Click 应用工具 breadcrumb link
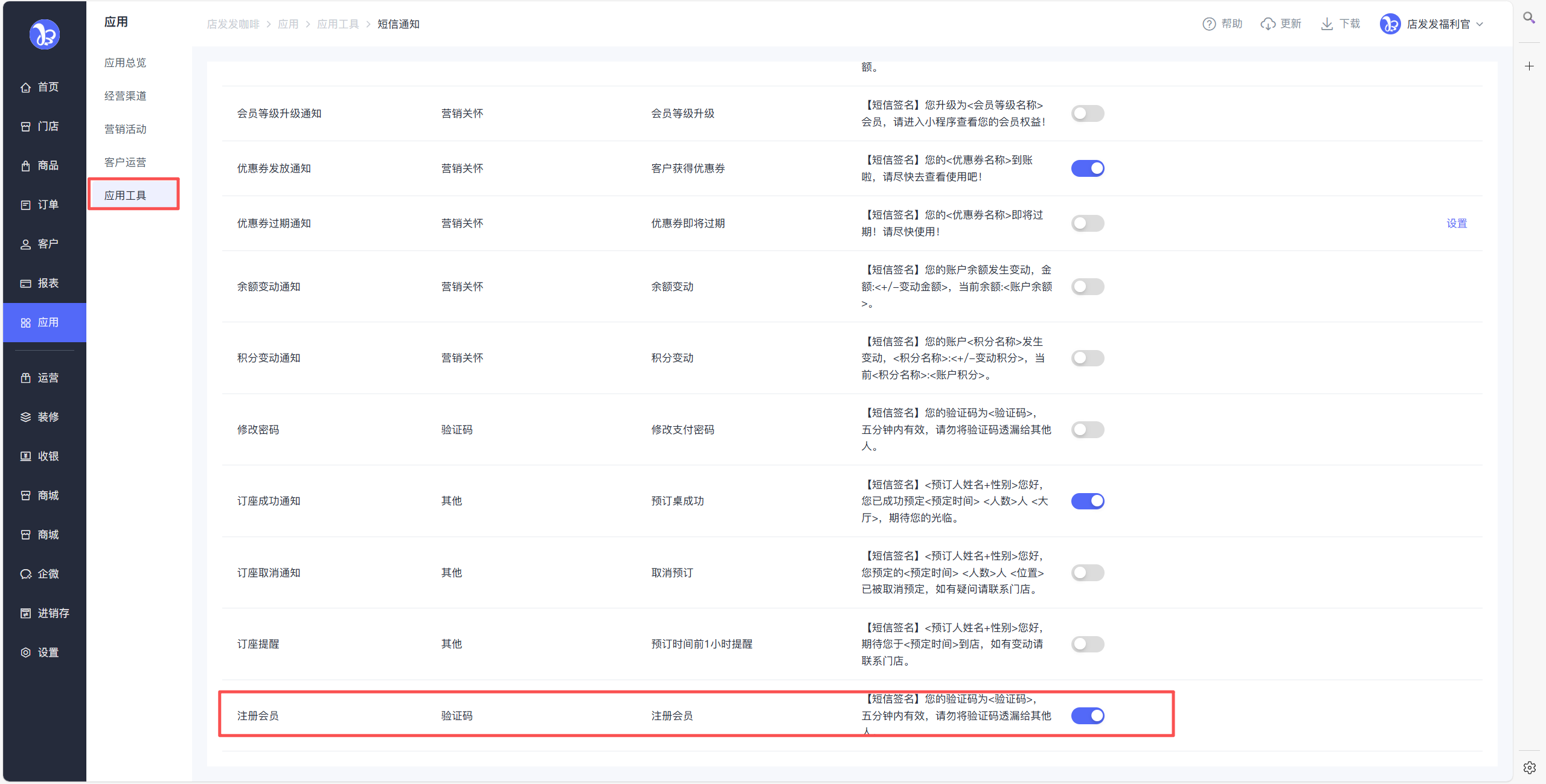This screenshot has height=784, width=1546. click(338, 24)
